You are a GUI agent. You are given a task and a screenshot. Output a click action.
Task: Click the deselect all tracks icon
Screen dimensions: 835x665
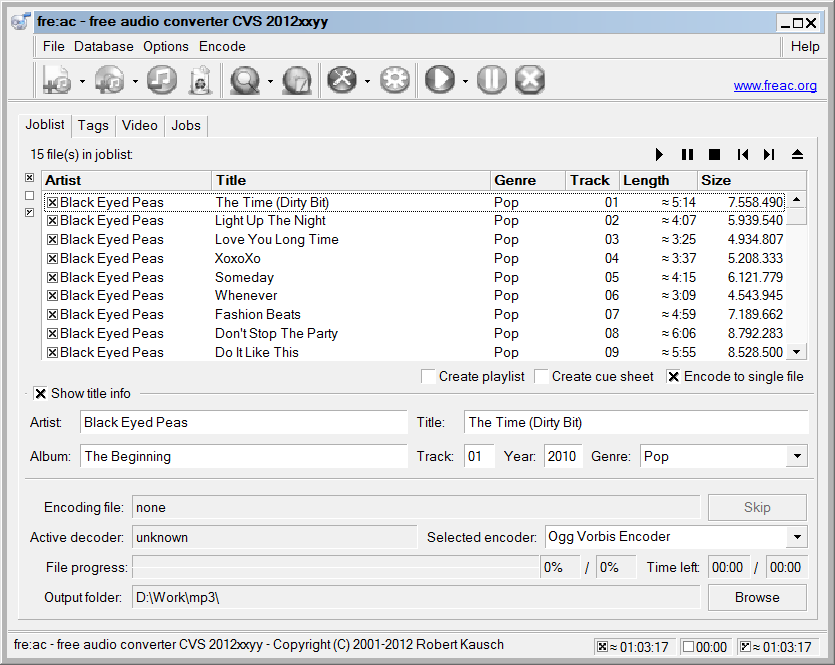click(30, 195)
